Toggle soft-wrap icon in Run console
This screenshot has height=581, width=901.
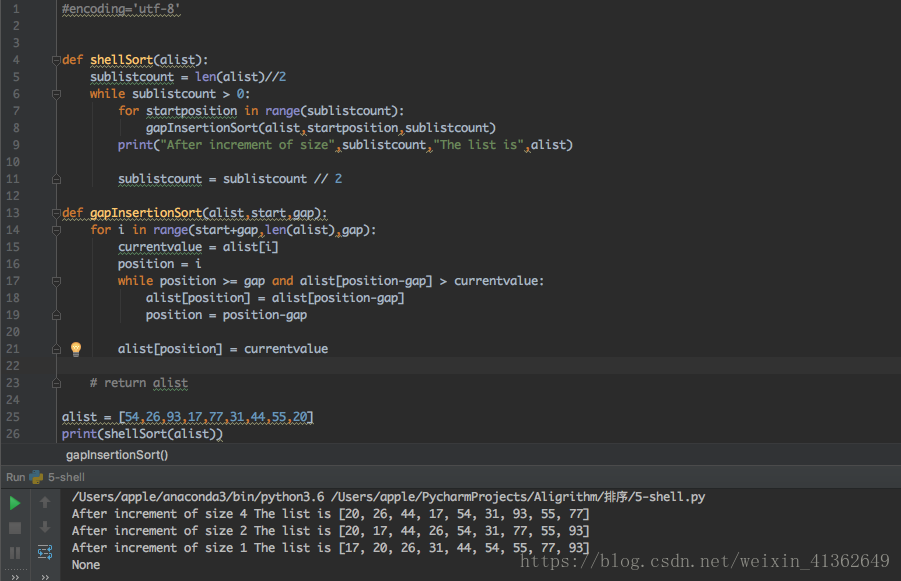tap(45, 552)
